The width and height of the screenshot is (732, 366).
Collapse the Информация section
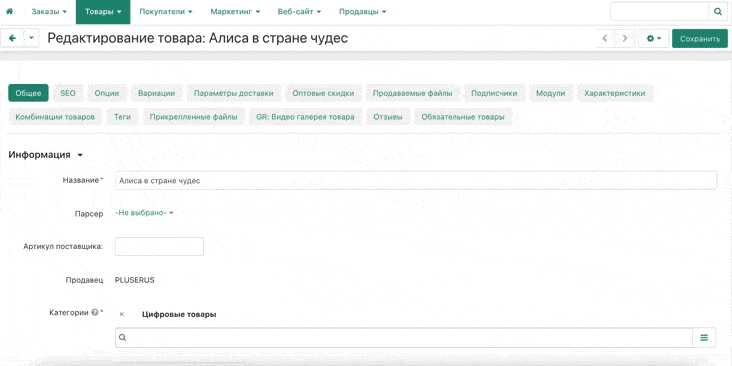pyautogui.click(x=45, y=155)
